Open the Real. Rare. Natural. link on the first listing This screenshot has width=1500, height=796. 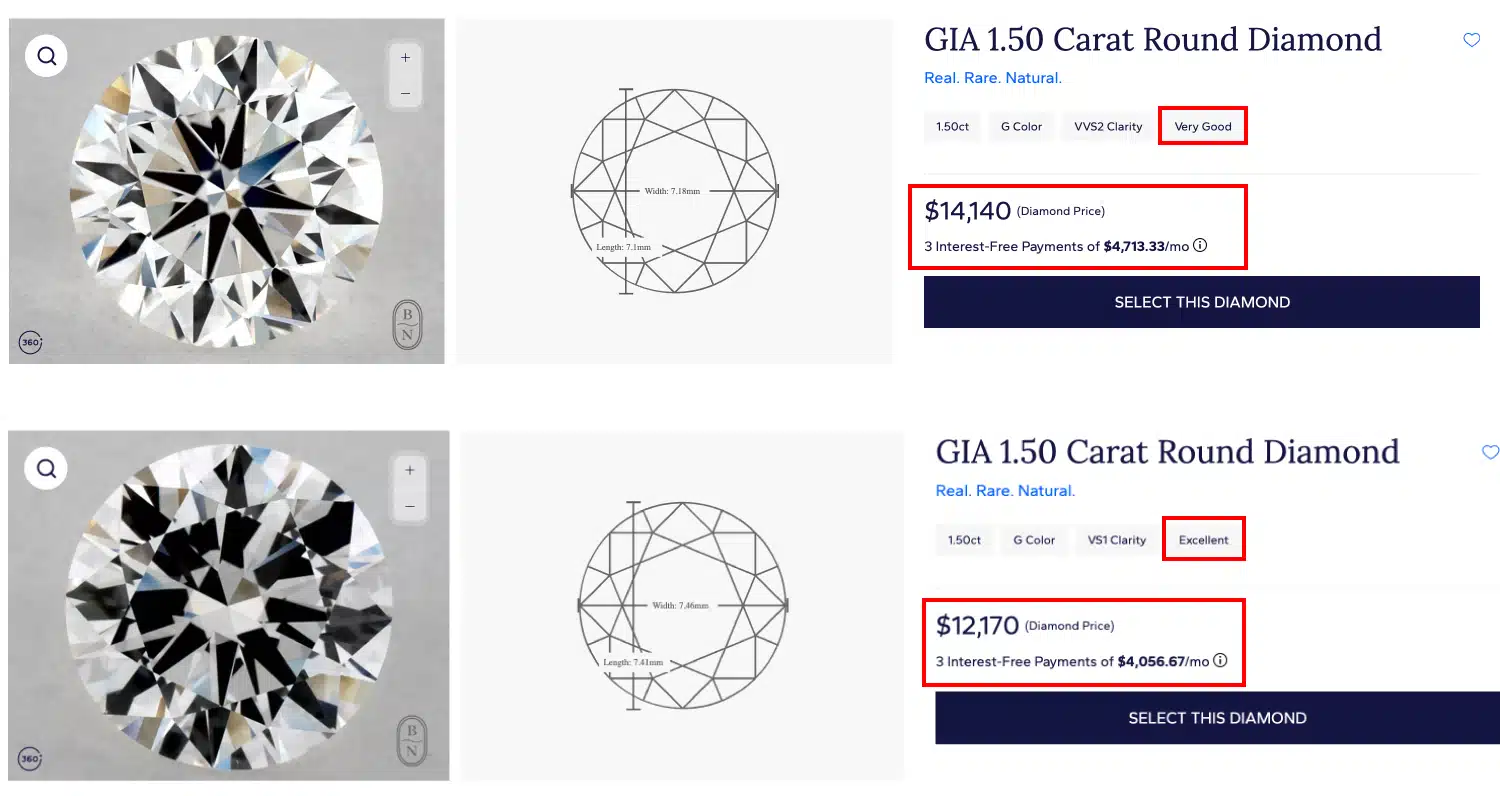click(992, 77)
